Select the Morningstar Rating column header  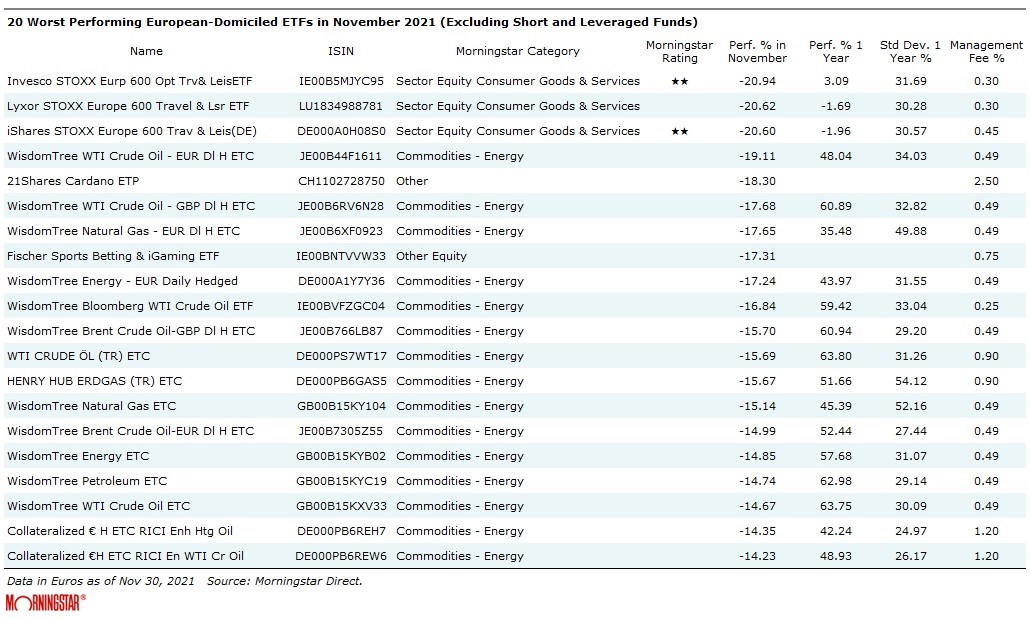click(679, 51)
